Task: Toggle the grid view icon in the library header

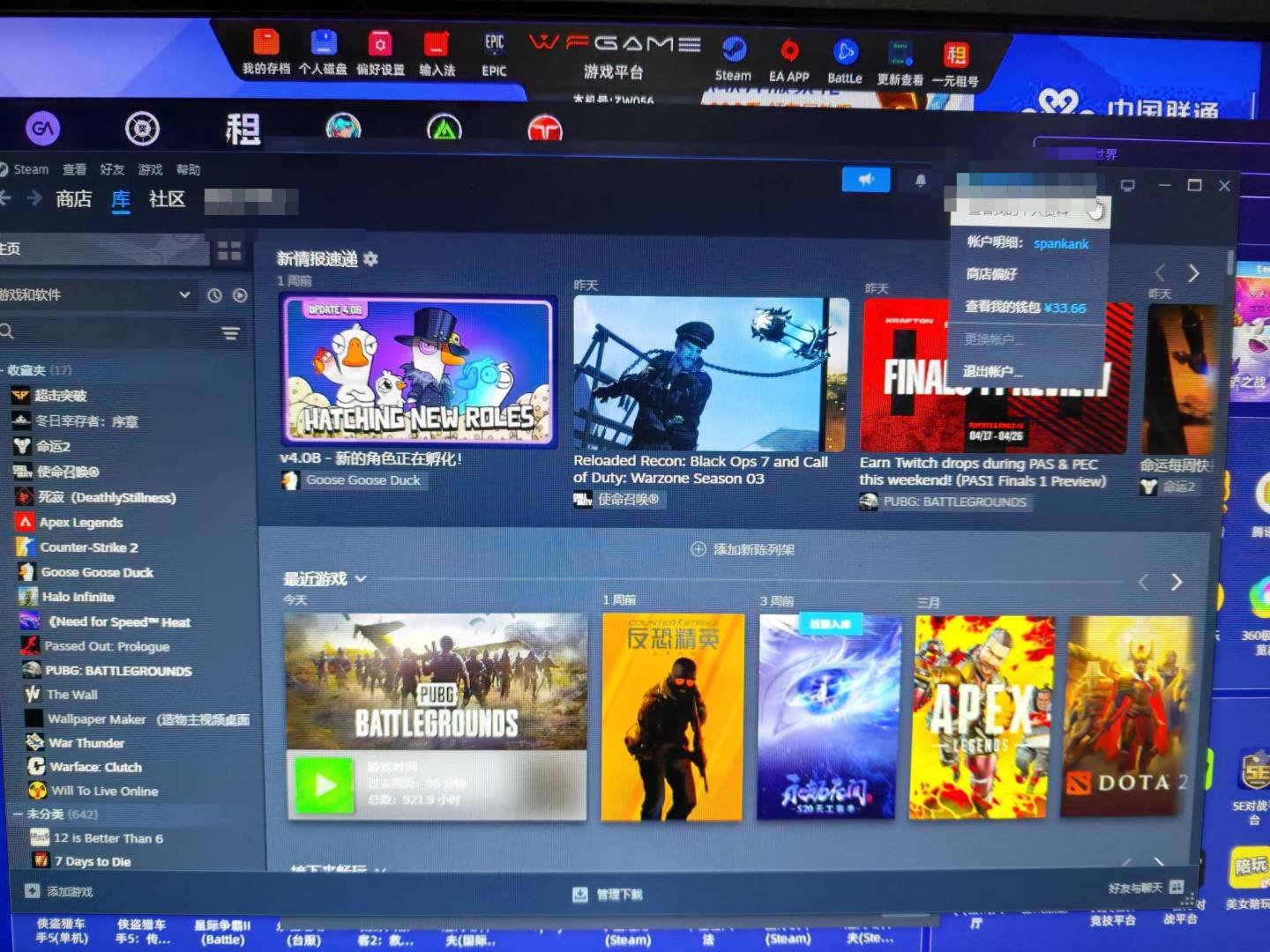Action: [229, 250]
